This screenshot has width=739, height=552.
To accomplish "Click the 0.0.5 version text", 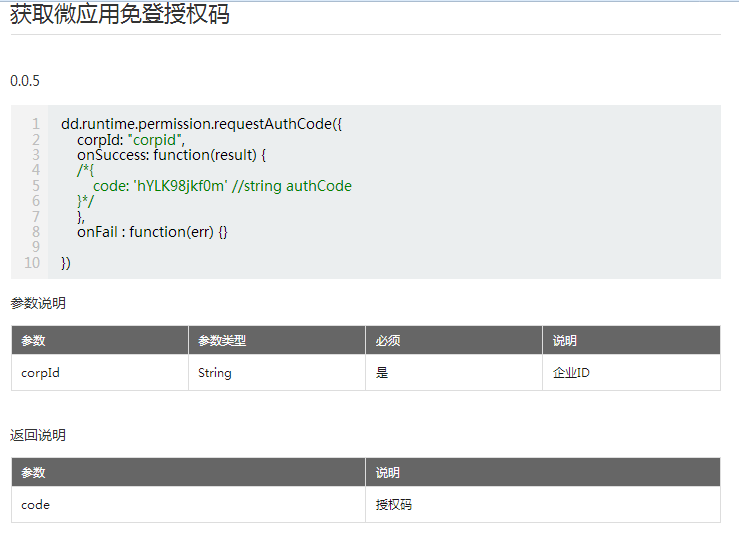I will point(25,81).
